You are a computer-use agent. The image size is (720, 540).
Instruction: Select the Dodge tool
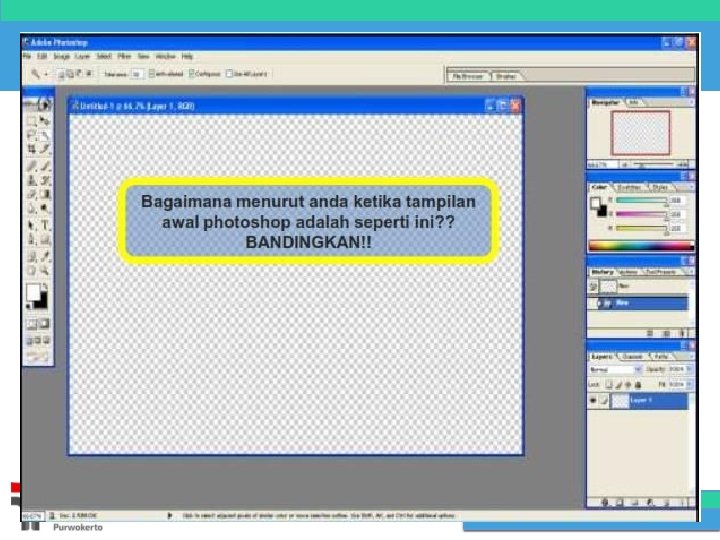click(x=45, y=208)
